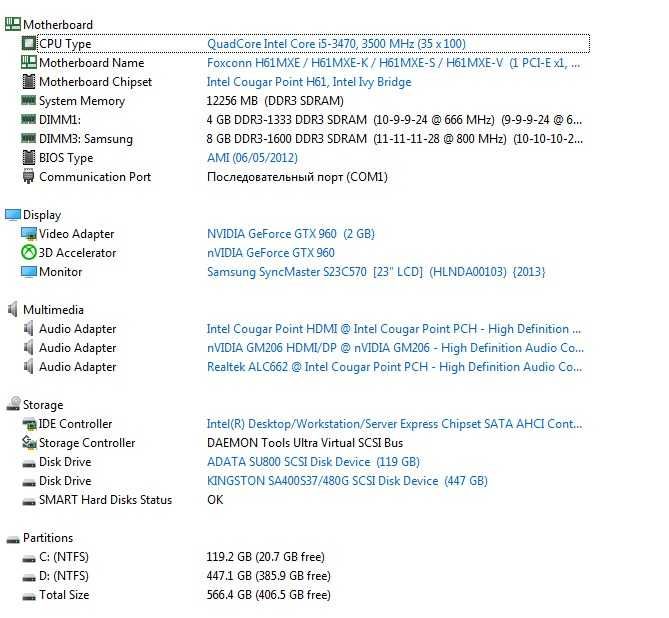Click the SMART status OK value
The image size is (669, 618).
tap(215, 500)
